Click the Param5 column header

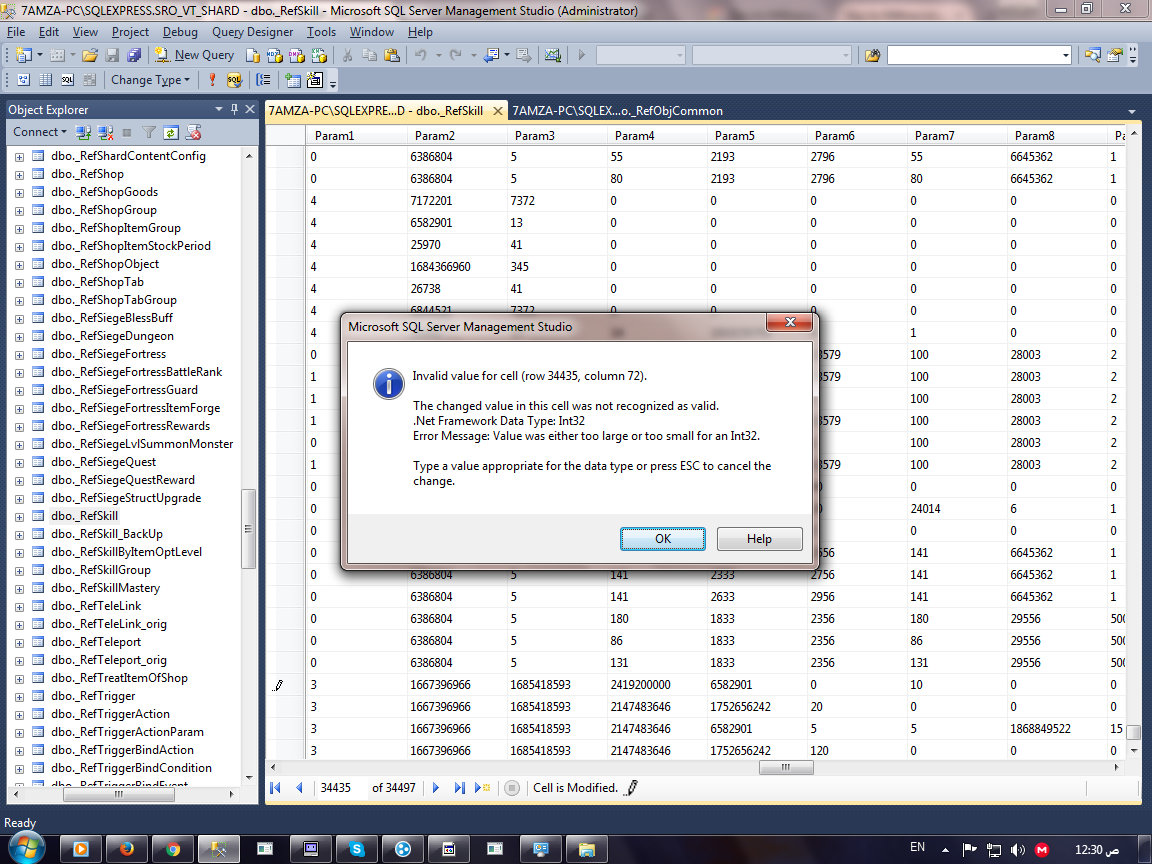click(757, 135)
